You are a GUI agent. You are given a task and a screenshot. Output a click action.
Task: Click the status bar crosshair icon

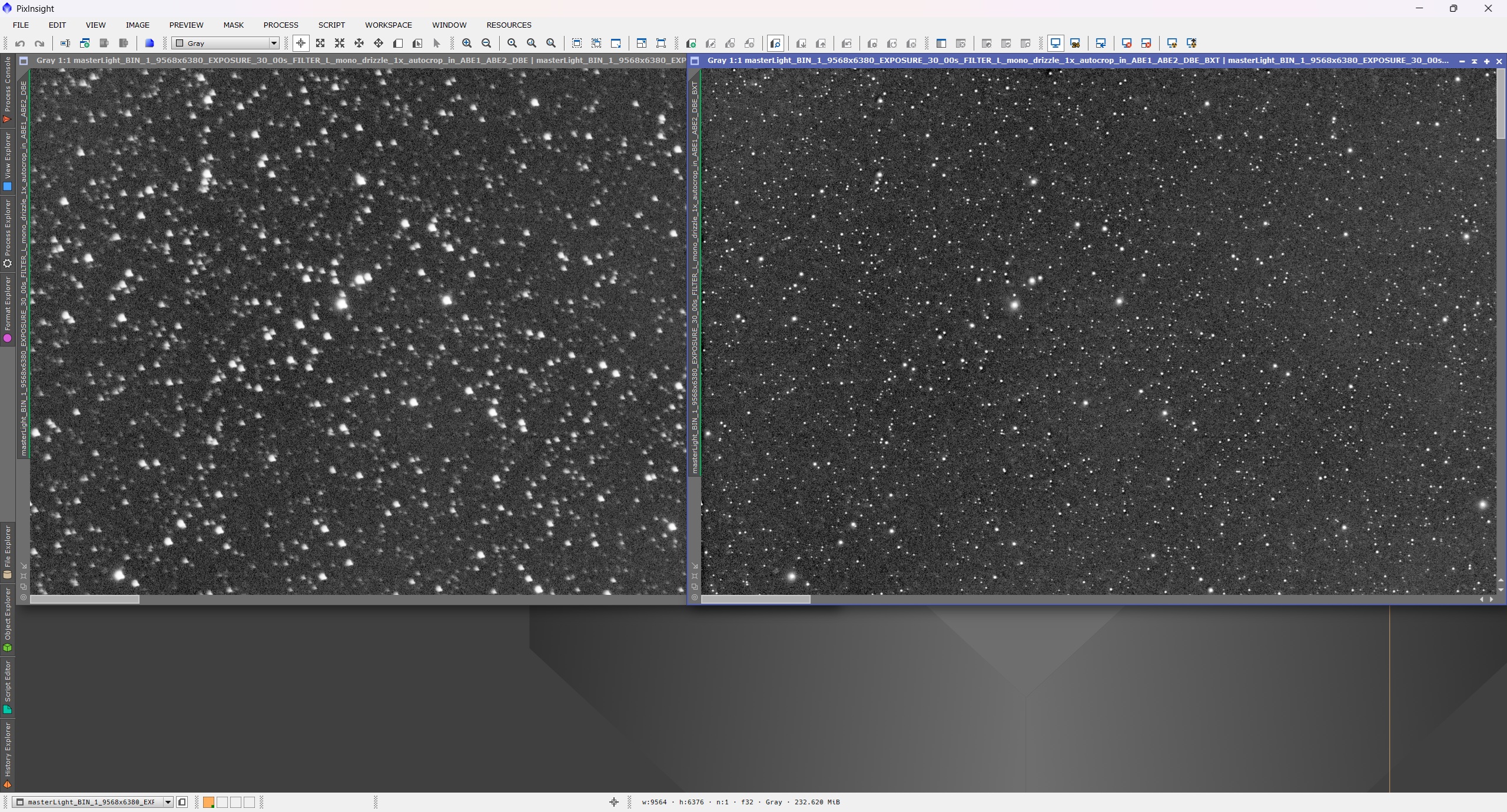(614, 802)
